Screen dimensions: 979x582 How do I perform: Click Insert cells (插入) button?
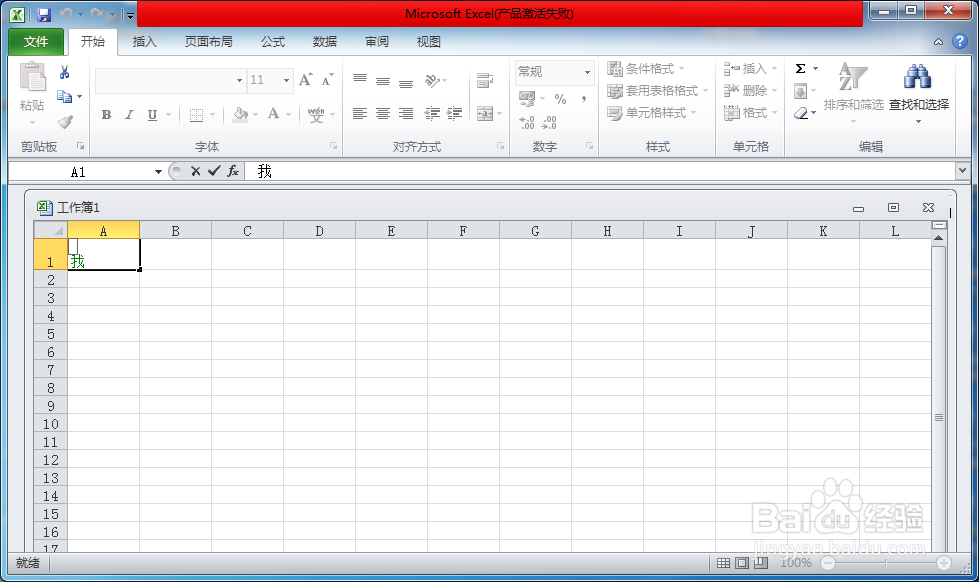(x=750, y=69)
